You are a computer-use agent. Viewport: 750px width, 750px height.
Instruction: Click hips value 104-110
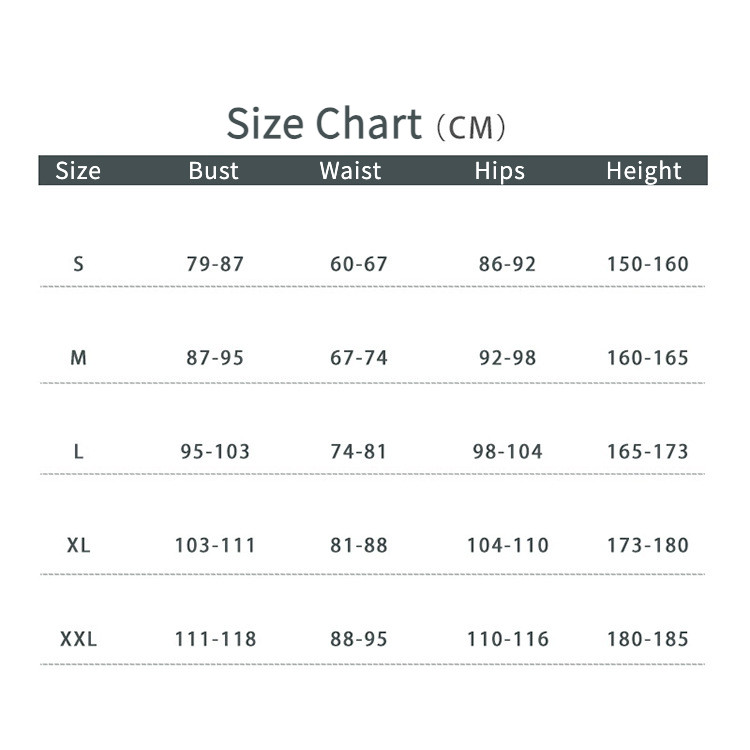(507, 546)
